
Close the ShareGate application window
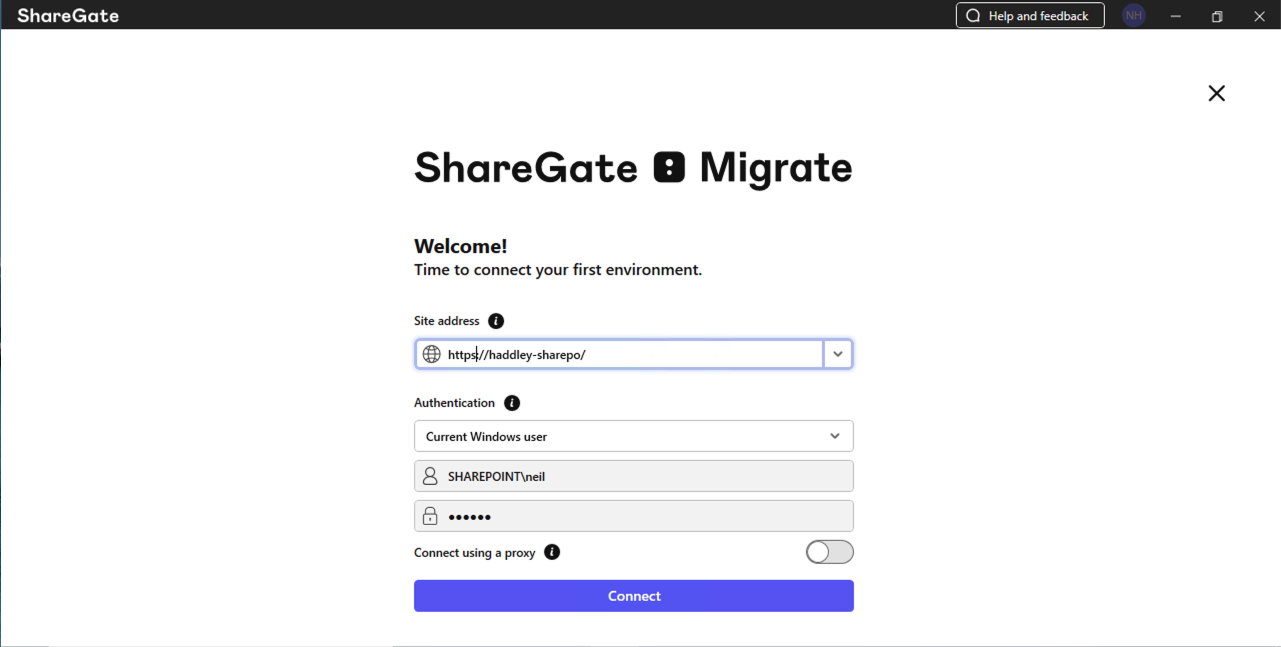(1259, 15)
